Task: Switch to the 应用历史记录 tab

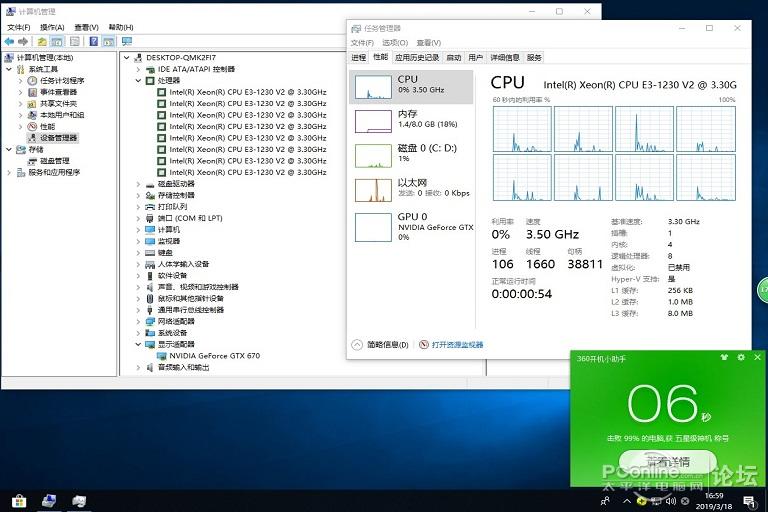Action: pyautogui.click(x=417, y=57)
